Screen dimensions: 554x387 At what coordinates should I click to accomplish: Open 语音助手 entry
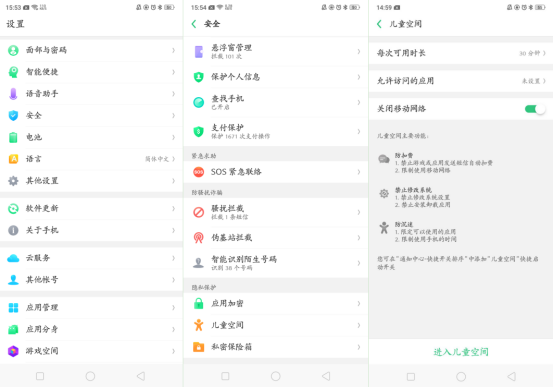pos(92,94)
